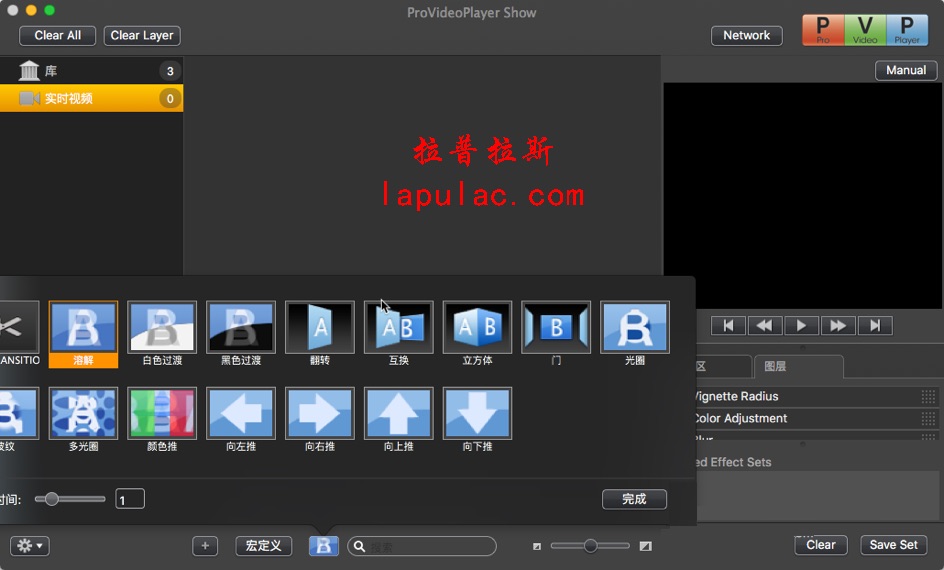Skip to the end of the clip
Viewport: 944px width, 570px height.
[x=875, y=325]
